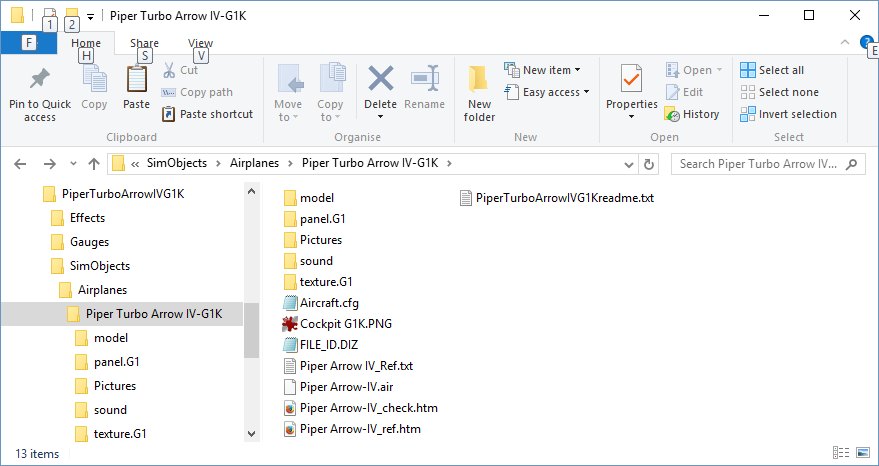
Task: Click the Cut scissors icon
Action: 169,70
